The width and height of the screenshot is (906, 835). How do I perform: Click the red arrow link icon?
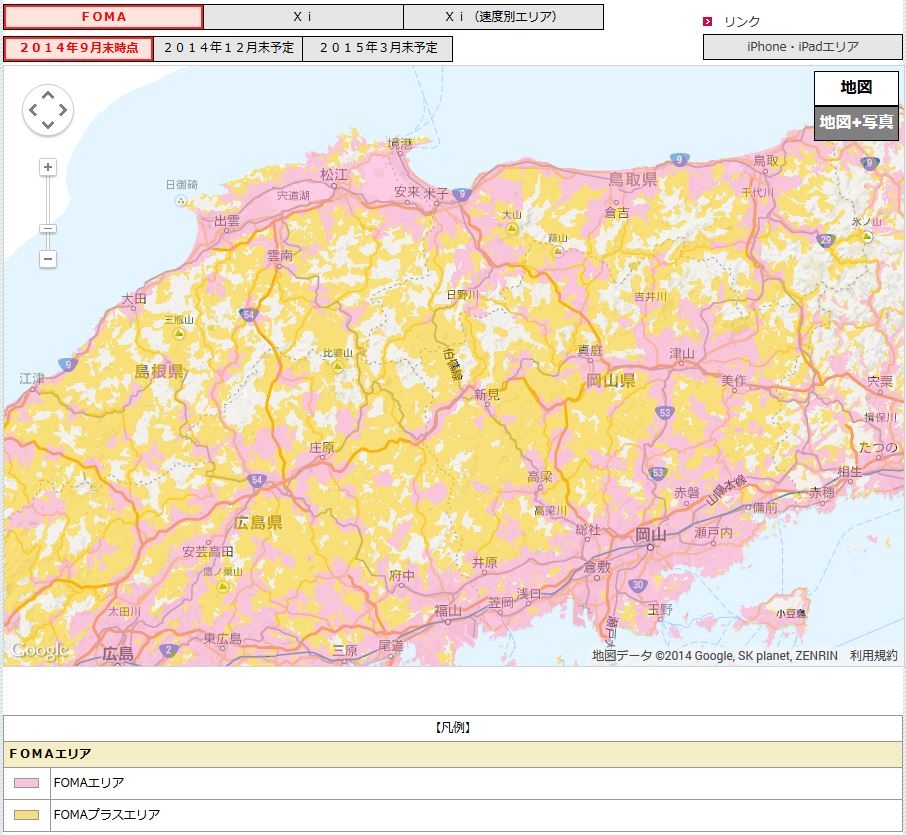pyautogui.click(x=707, y=21)
